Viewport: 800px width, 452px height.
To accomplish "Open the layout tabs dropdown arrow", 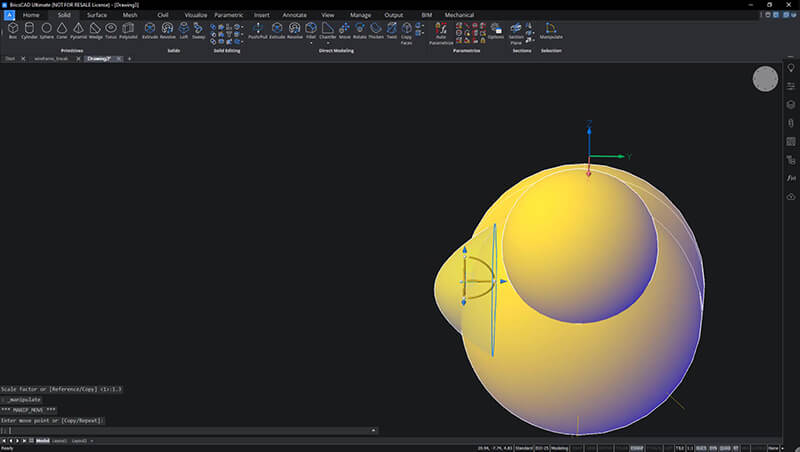I will (92, 441).
